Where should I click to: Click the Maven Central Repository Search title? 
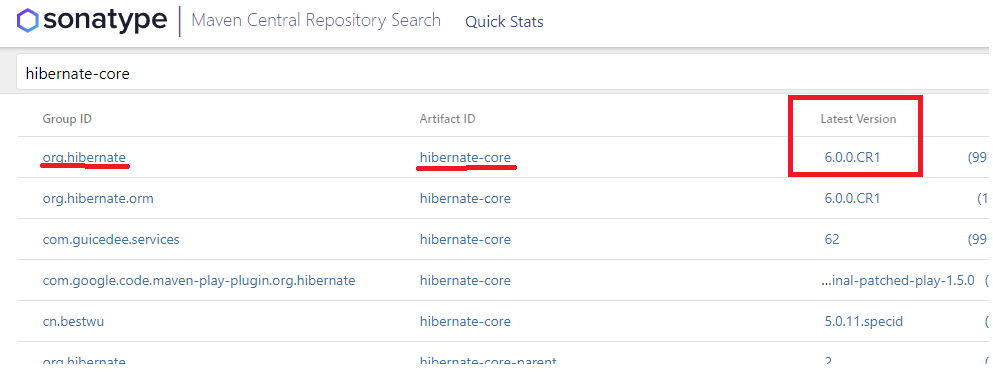(x=316, y=20)
